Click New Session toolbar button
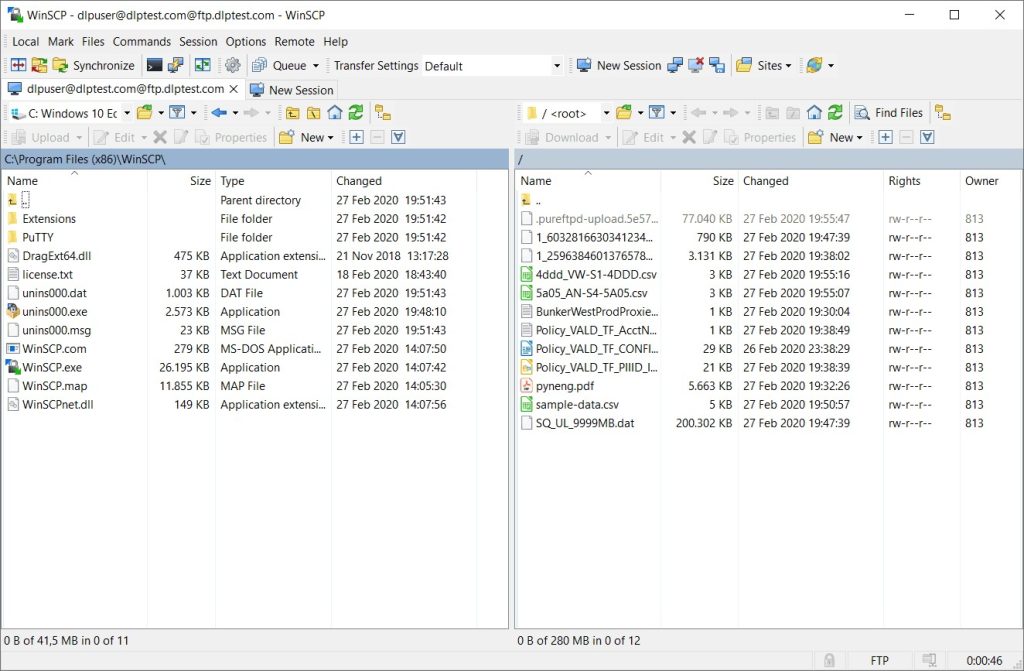1024x671 pixels. pos(620,65)
